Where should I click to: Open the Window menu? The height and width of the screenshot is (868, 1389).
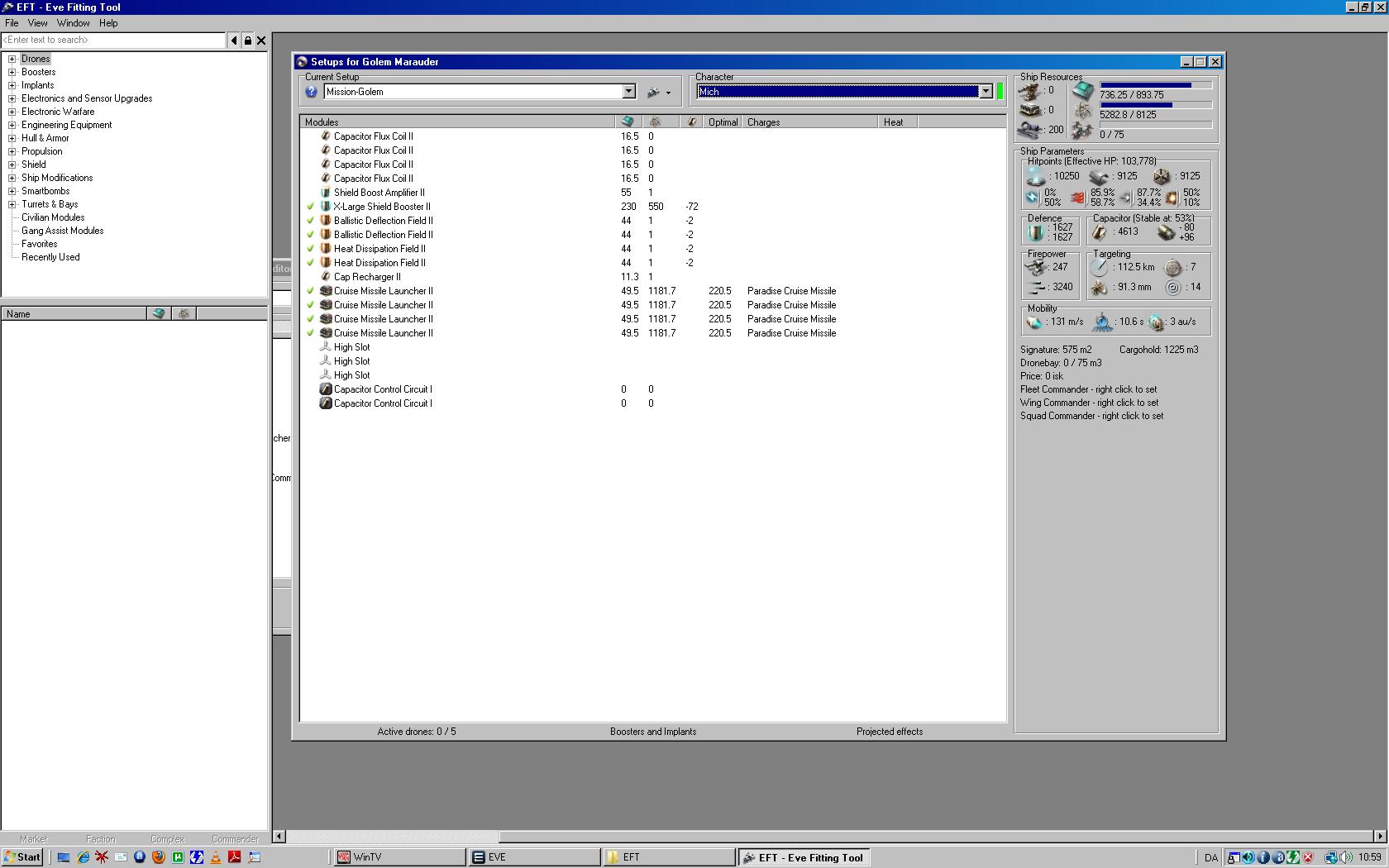tap(73, 23)
